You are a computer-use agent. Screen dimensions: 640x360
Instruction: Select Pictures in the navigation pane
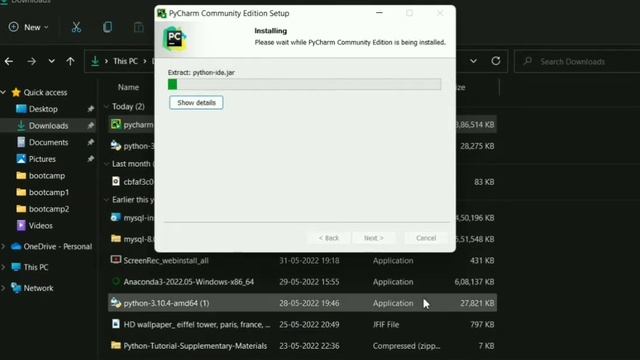pyautogui.click(x=42, y=159)
